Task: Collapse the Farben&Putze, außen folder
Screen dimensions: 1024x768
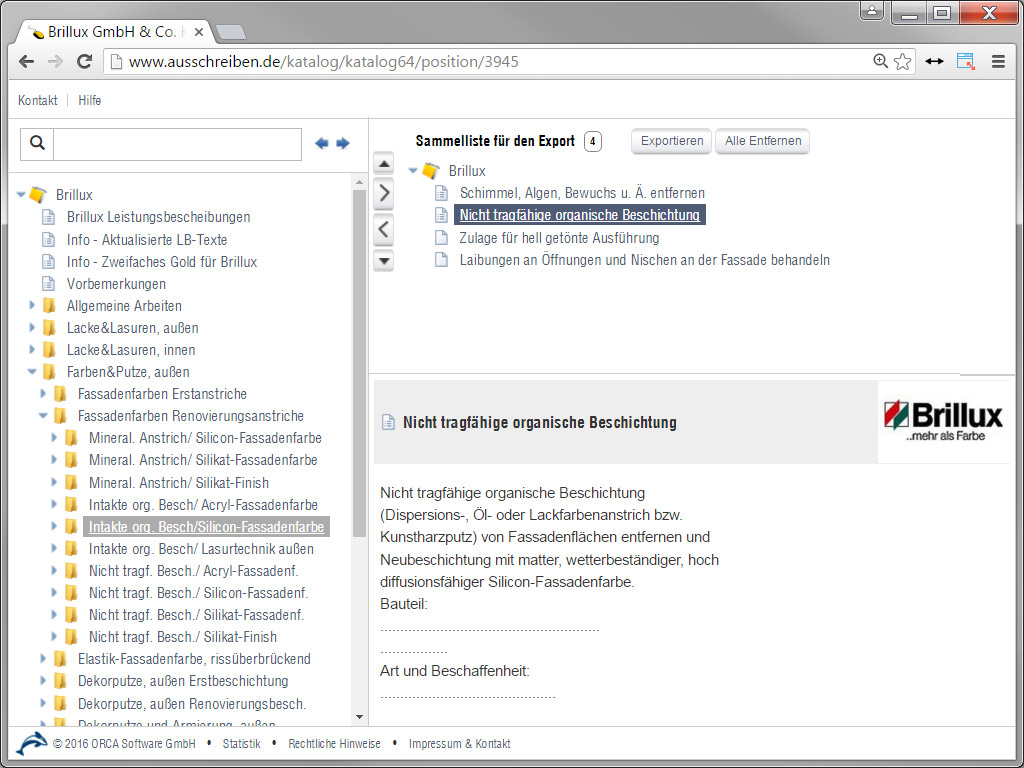Action: tap(32, 372)
